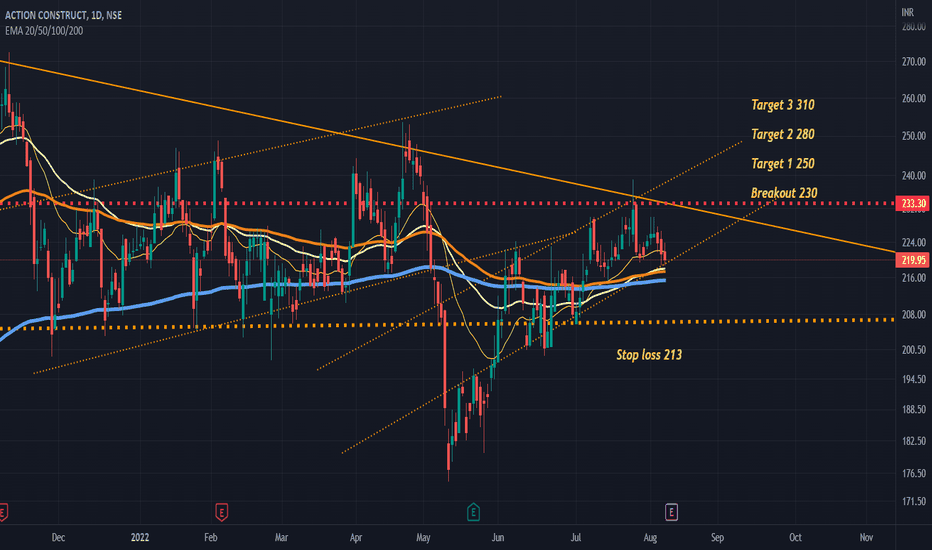Image resolution: width=932 pixels, height=550 pixels.
Task: Click the 216.00 price scale value
Action: (914, 278)
